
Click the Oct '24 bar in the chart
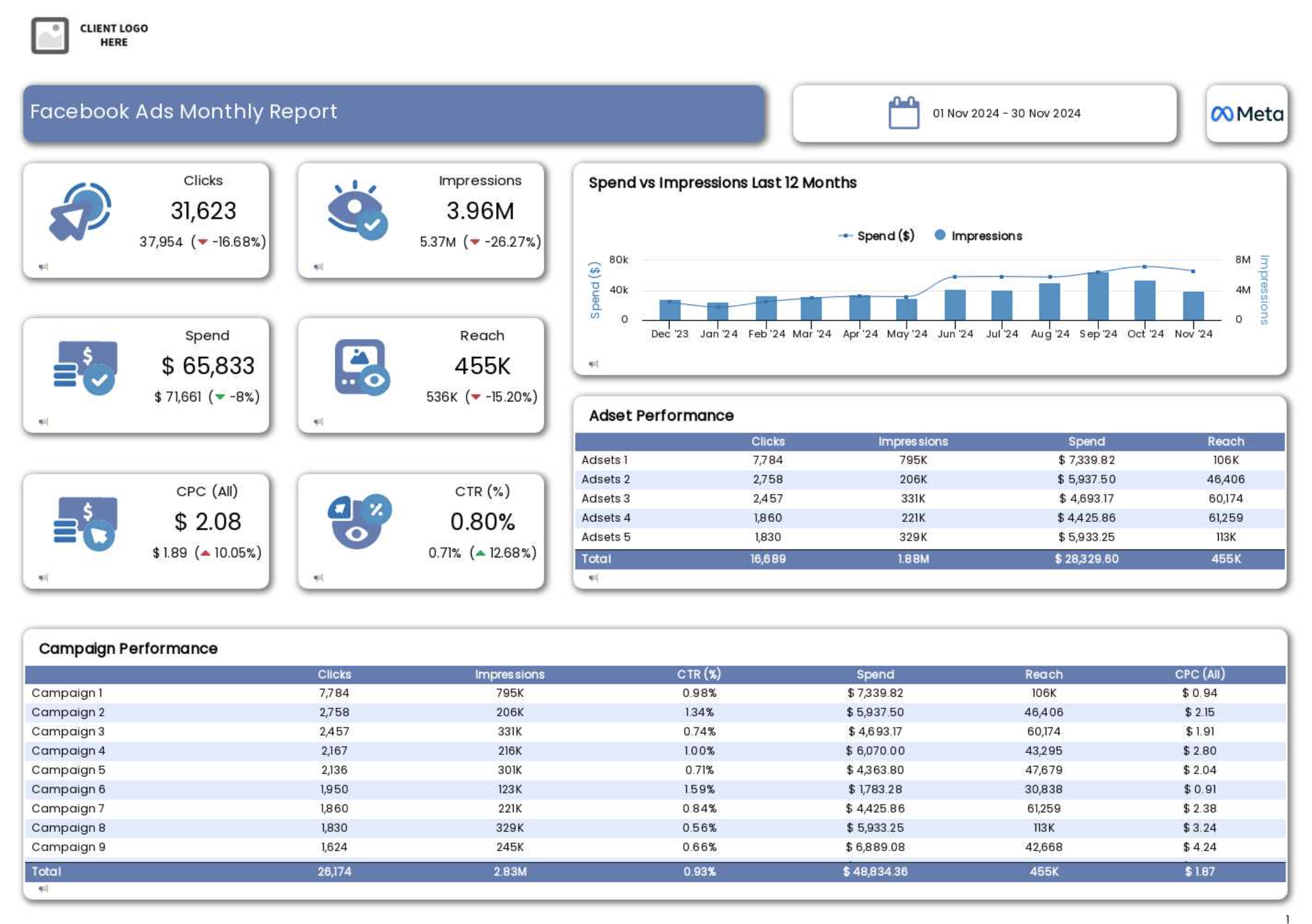click(x=1145, y=300)
